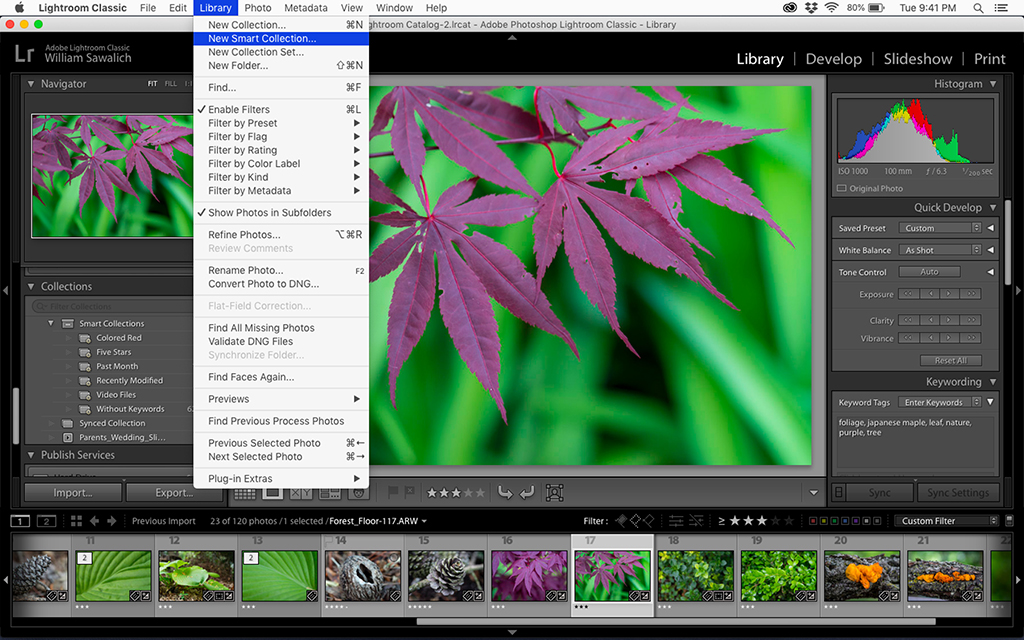1024x640 pixels.
Task: Go back using filmstrip left arrow
Action: [x=94, y=521]
